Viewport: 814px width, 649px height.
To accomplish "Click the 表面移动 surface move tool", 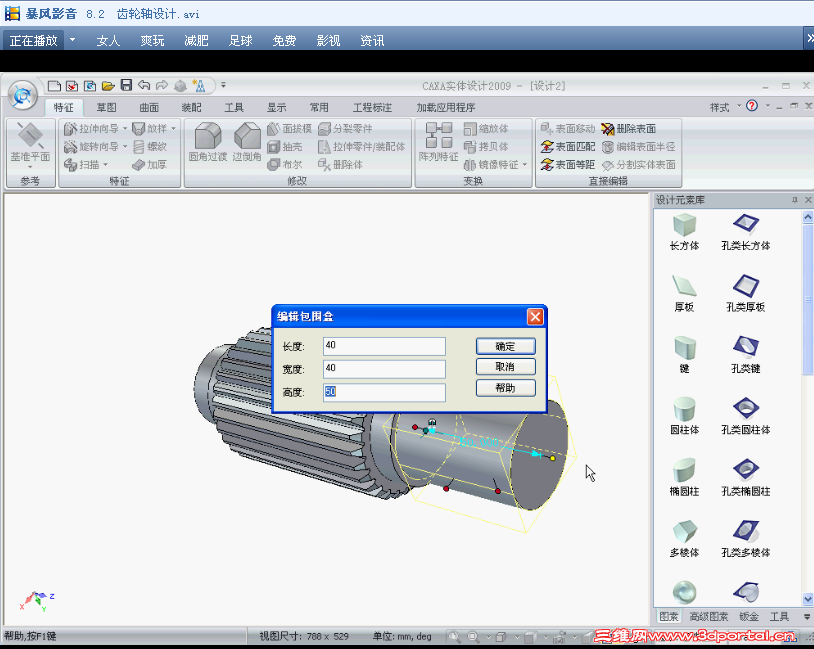I will (x=567, y=128).
